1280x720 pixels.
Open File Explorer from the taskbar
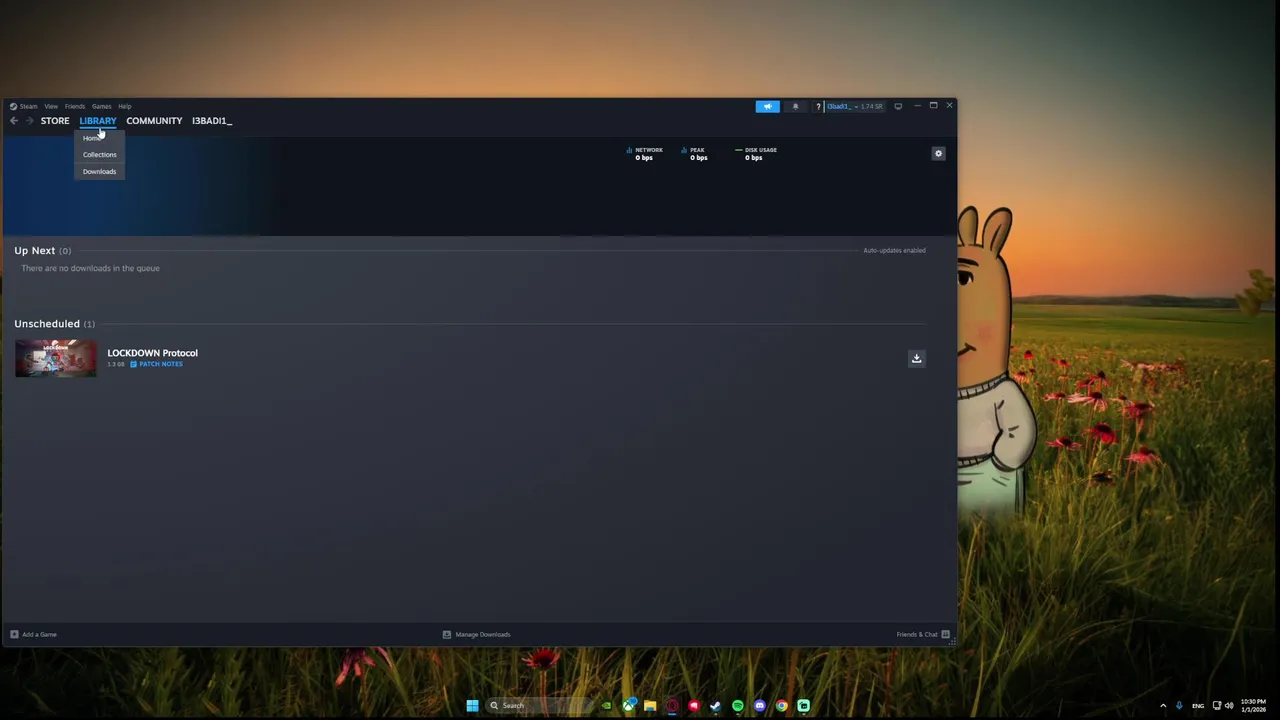[x=650, y=705]
